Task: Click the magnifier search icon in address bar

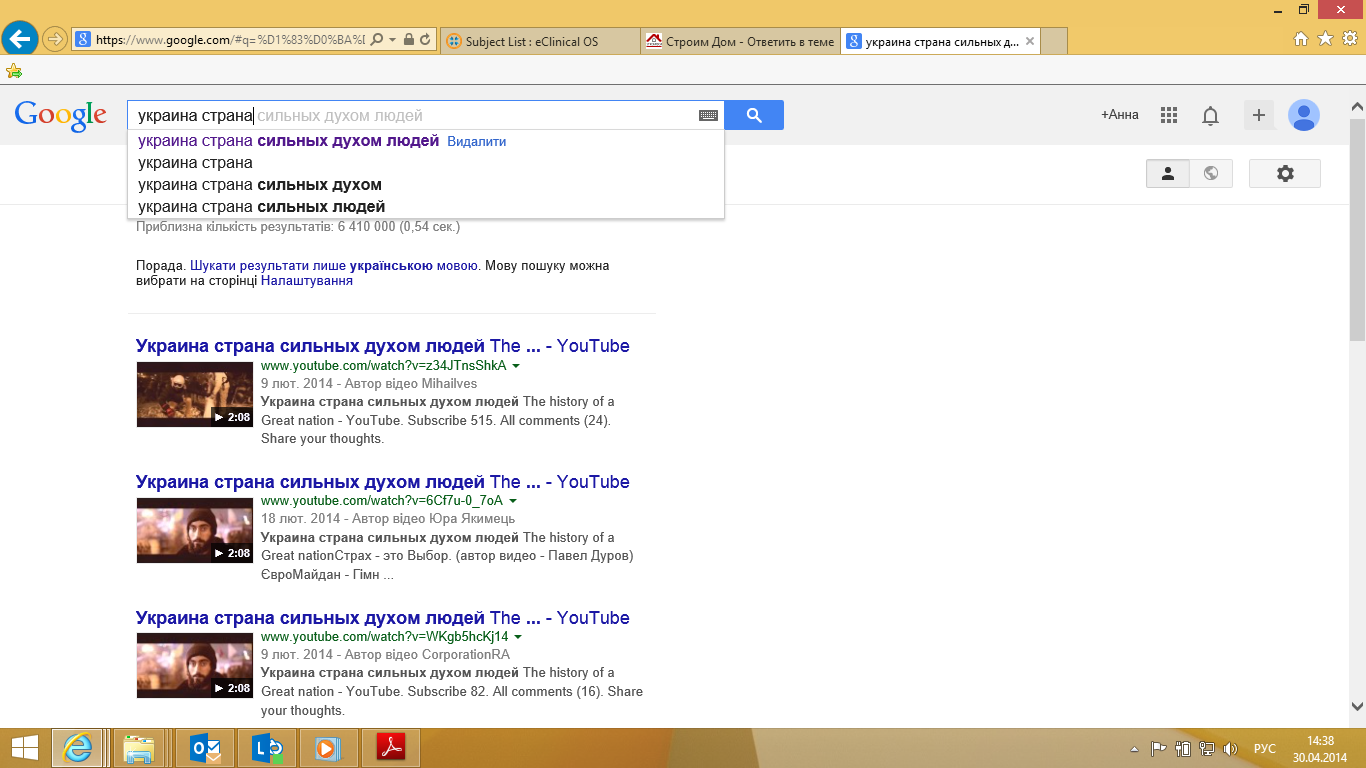Action: tap(377, 40)
